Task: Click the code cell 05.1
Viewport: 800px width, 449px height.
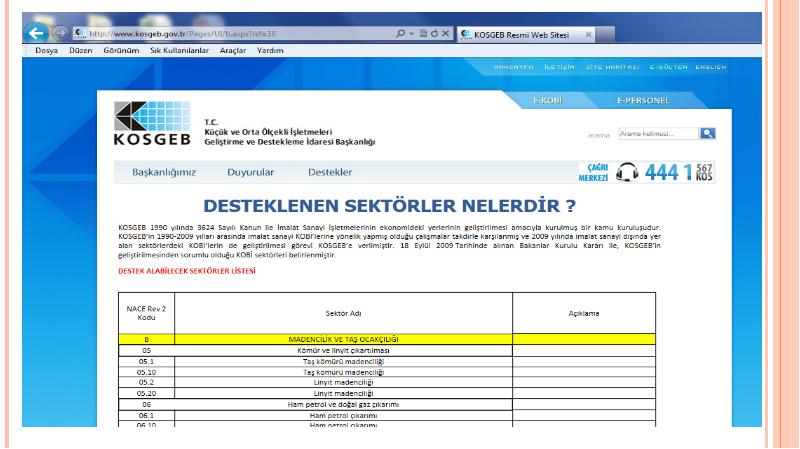Action: (x=146, y=362)
